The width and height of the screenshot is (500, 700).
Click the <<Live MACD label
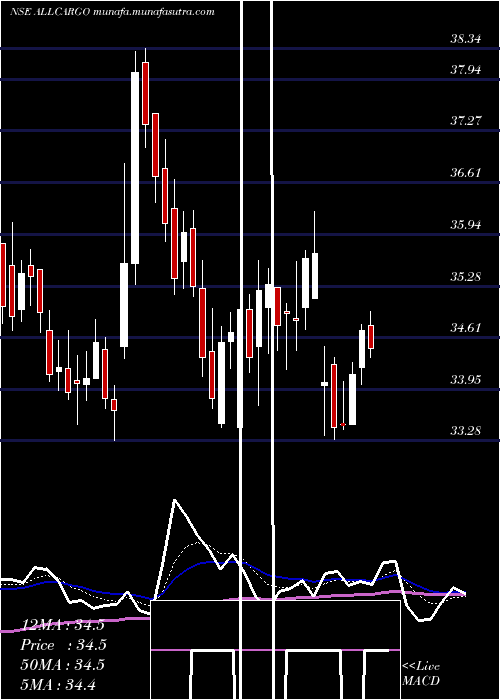click(421, 674)
